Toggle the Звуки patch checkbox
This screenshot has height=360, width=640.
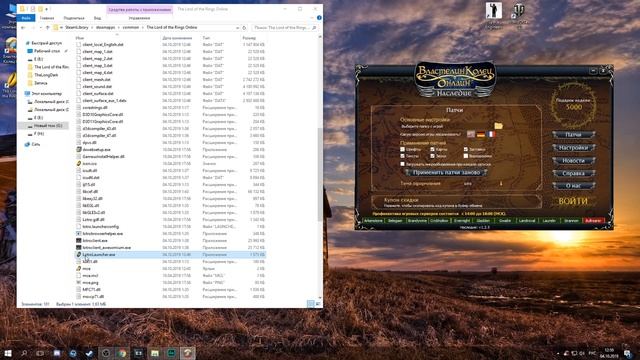pyautogui.click(x=432, y=156)
